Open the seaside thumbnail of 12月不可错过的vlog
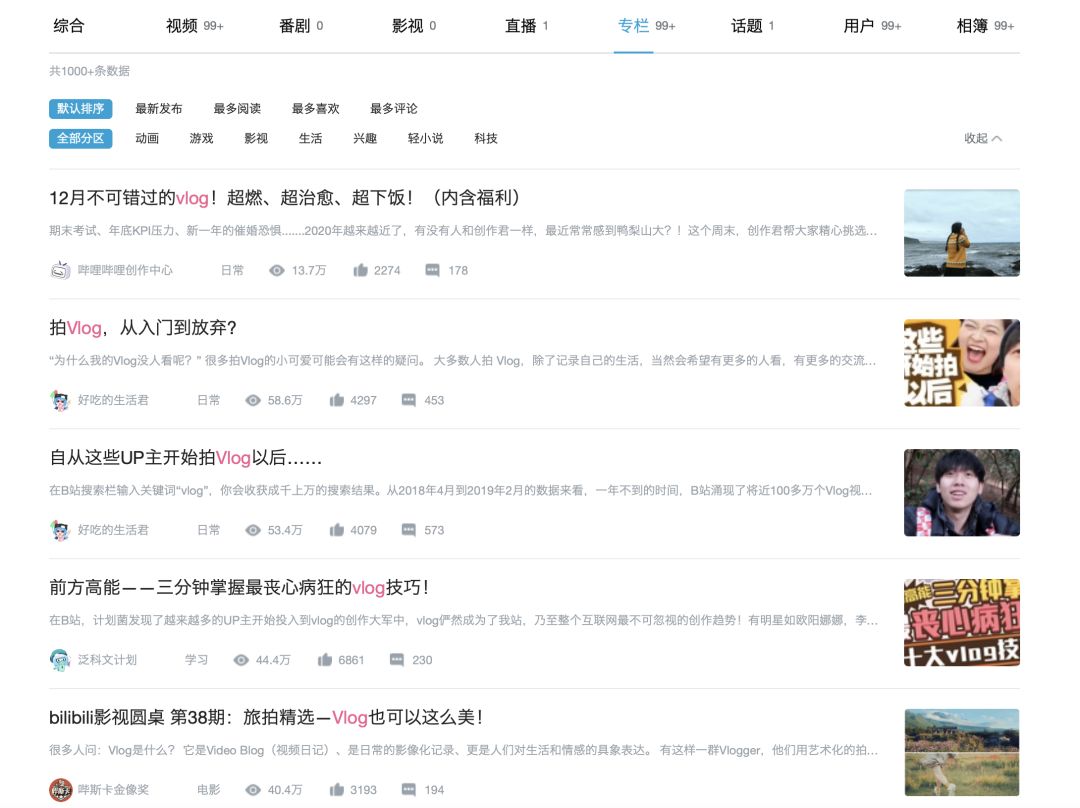Viewport: 1080px width, 808px height. 962,233
